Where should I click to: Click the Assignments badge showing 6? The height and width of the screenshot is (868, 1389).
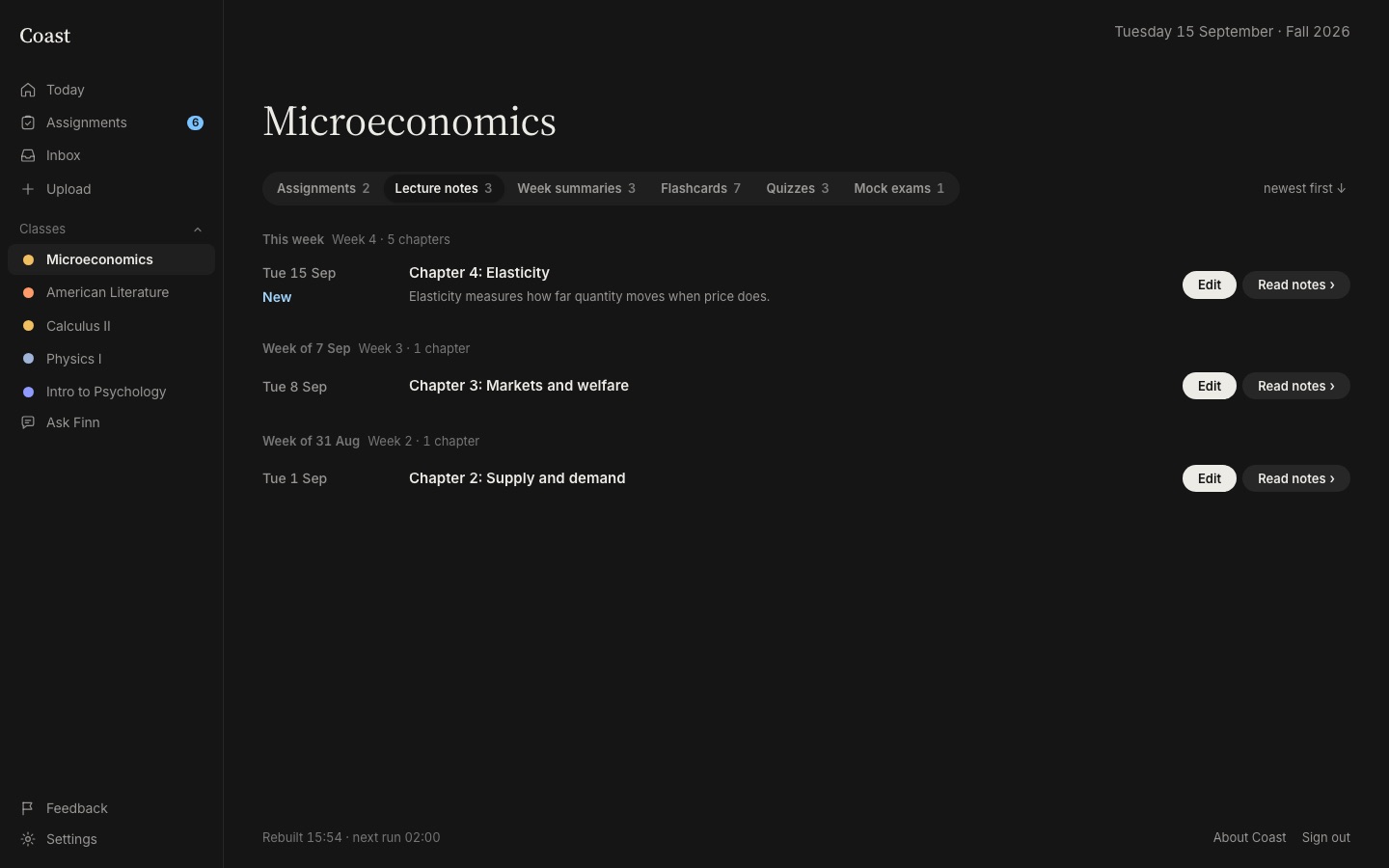pyautogui.click(x=195, y=122)
